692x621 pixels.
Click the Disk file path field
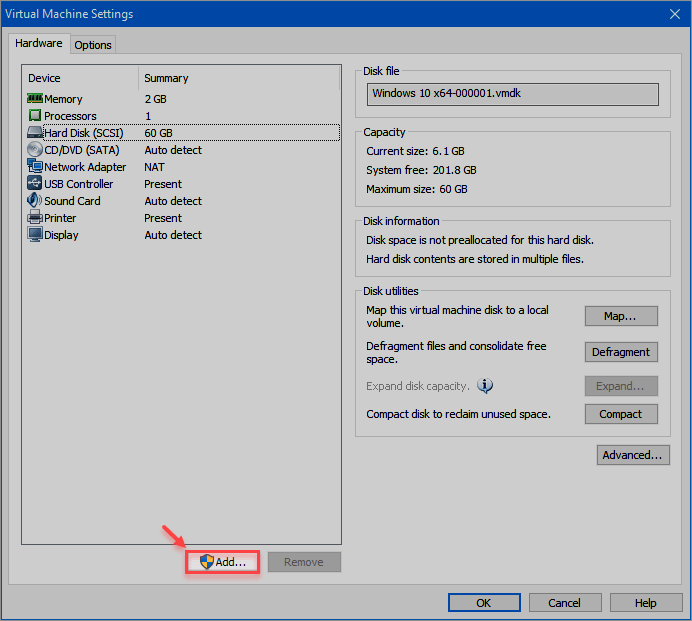(x=513, y=94)
